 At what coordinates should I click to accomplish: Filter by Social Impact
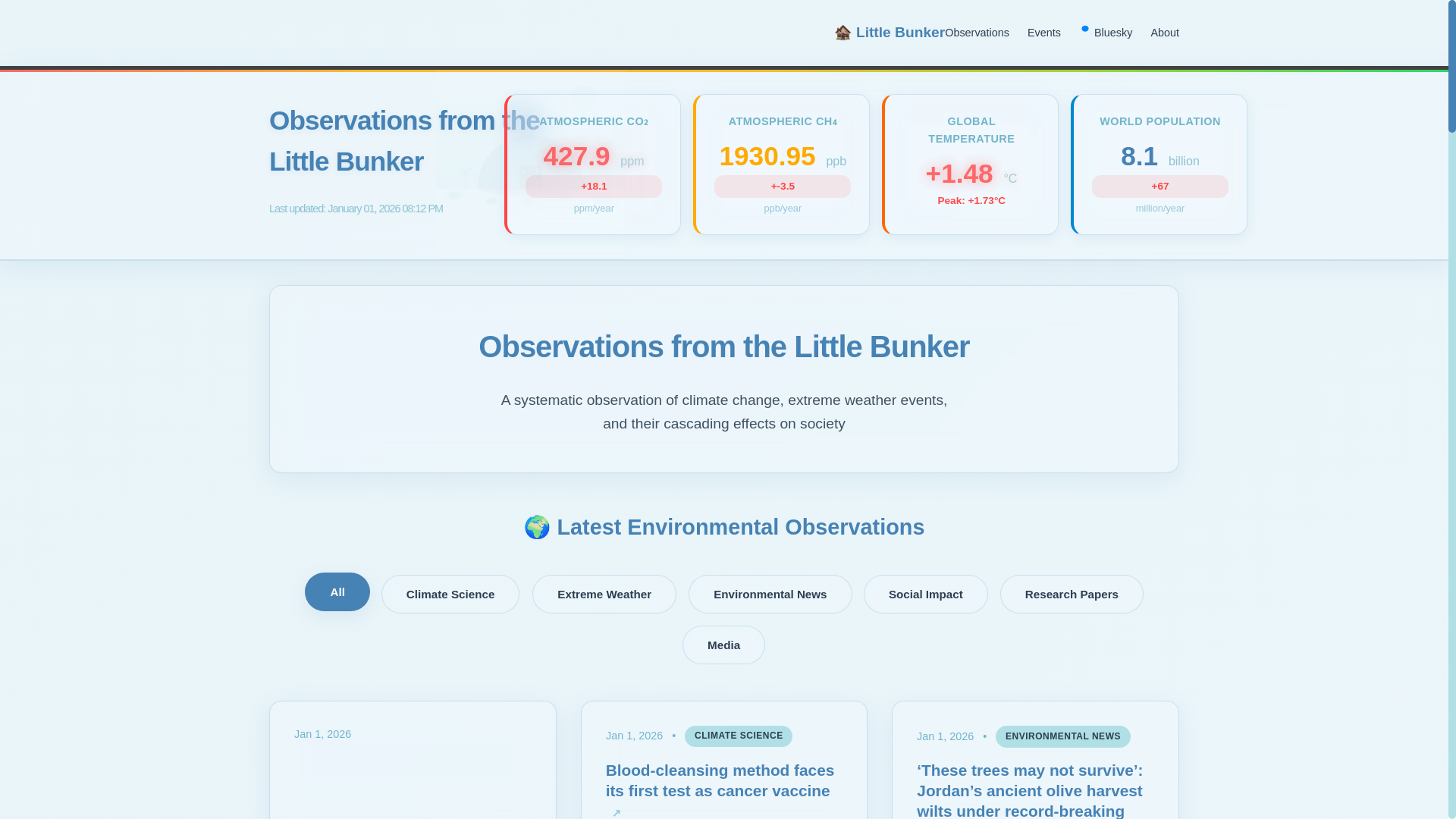925,594
